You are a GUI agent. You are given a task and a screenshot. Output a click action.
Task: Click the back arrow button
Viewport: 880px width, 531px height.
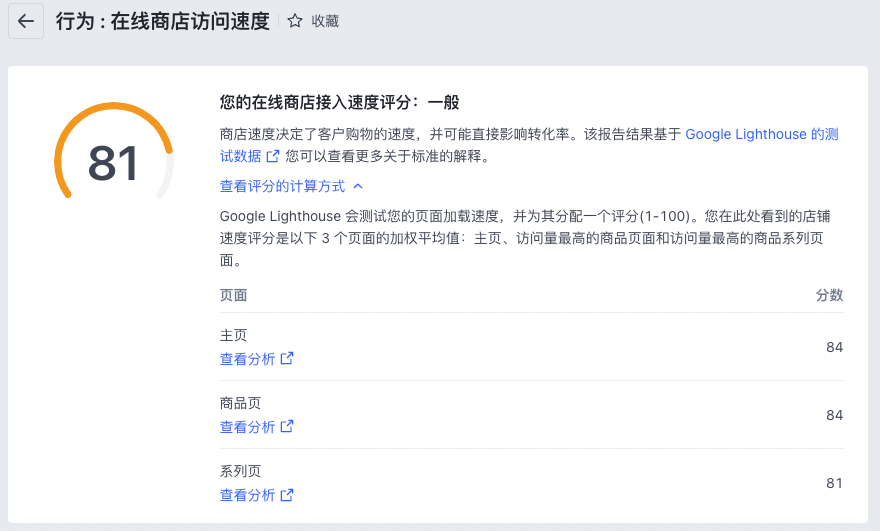(x=26, y=21)
